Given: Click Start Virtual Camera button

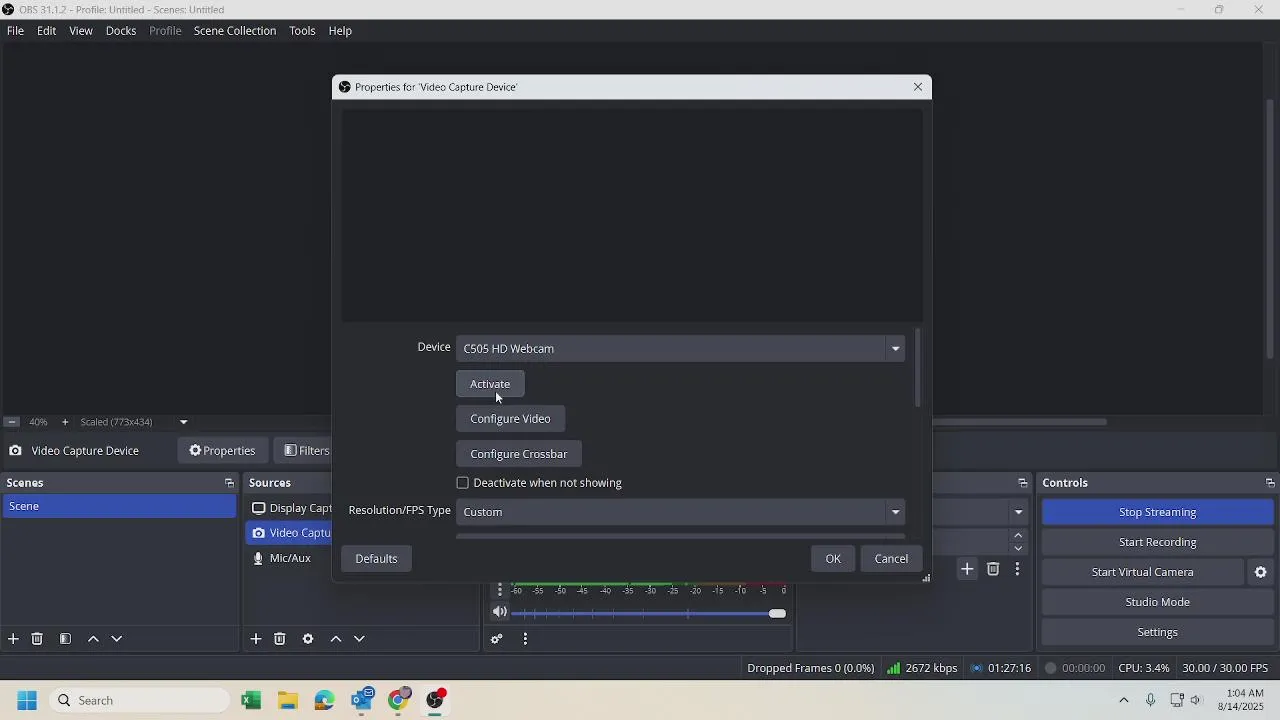Looking at the screenshot, I should click(1142, 572).
